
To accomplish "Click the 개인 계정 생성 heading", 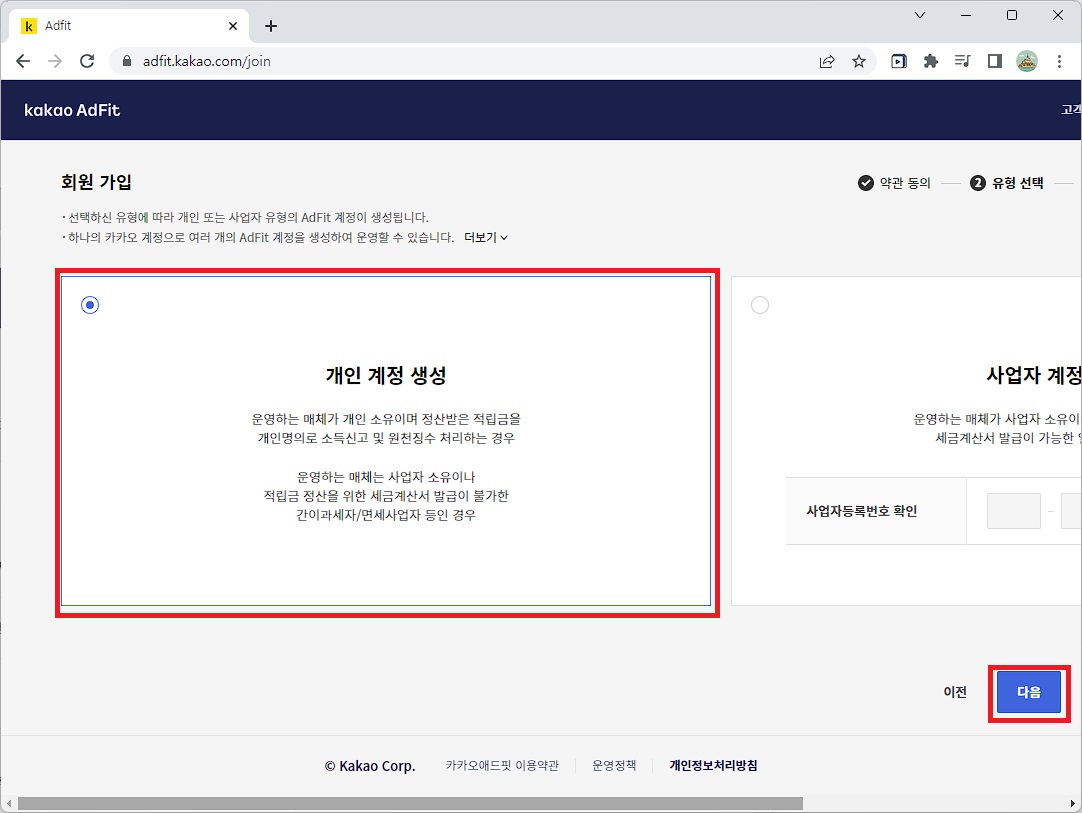I will (386, 375).
